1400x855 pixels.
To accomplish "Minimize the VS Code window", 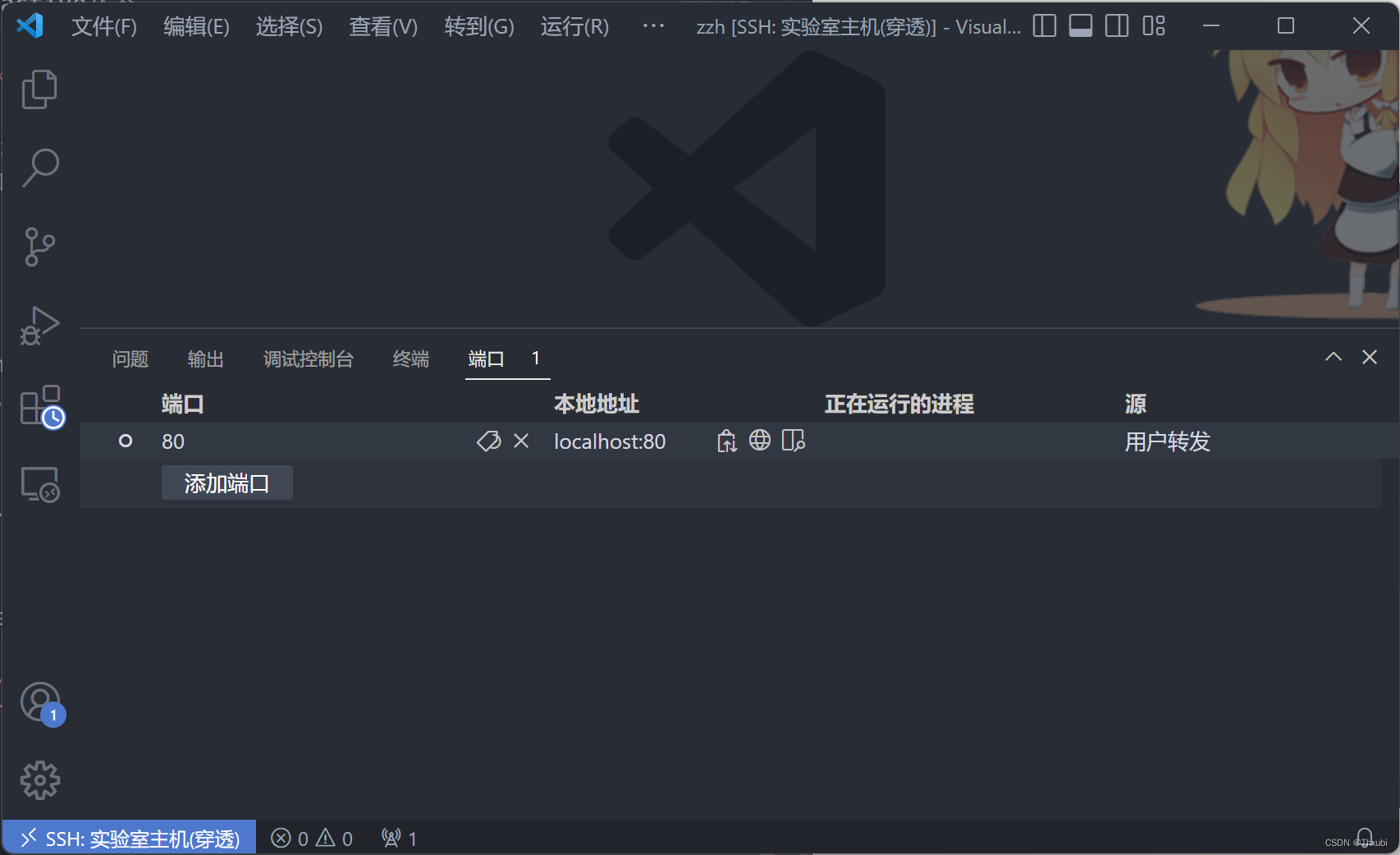I will click(1211, 26).
